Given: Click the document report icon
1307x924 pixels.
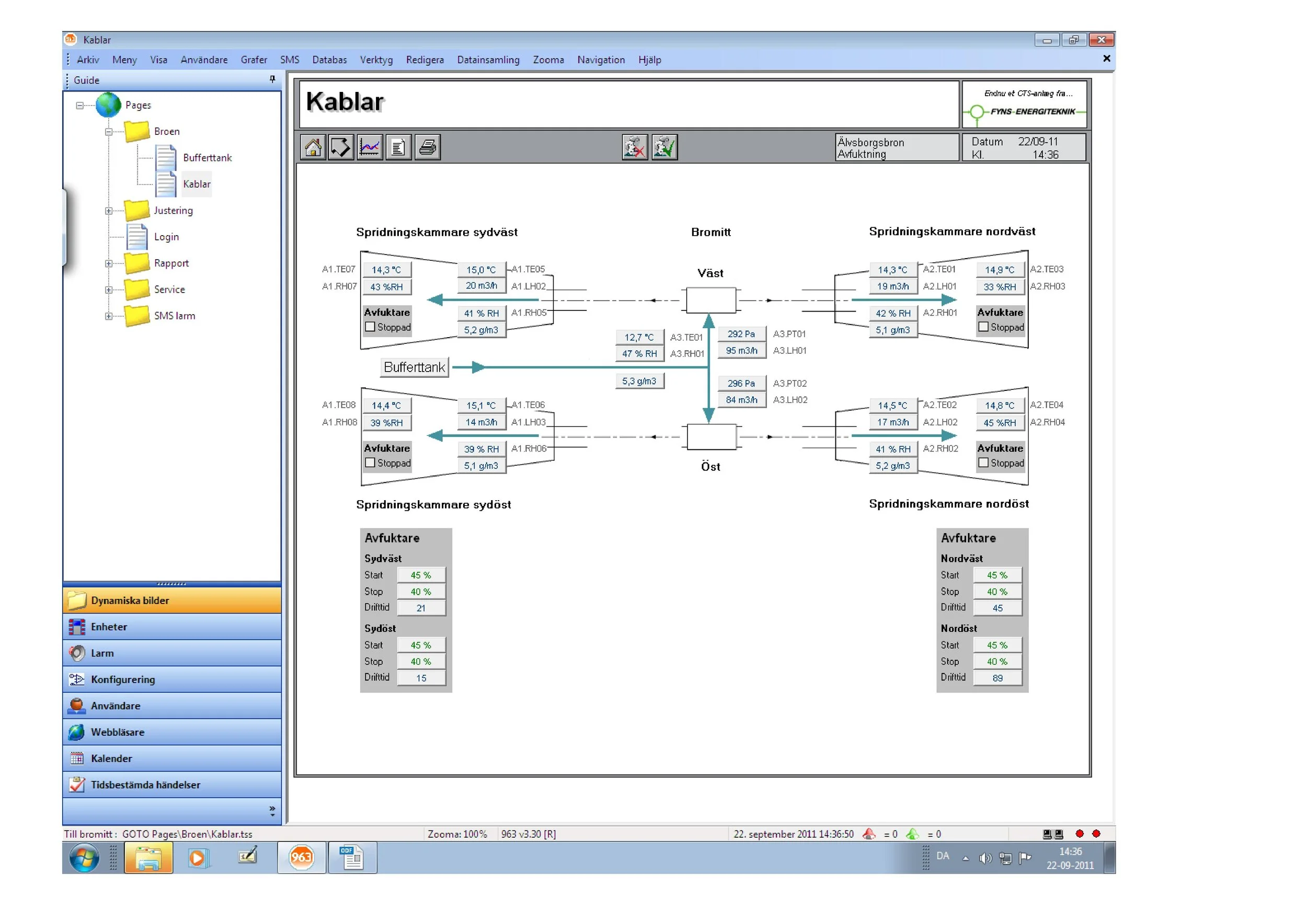Looking at the screenshot, I should coord(398,148).
